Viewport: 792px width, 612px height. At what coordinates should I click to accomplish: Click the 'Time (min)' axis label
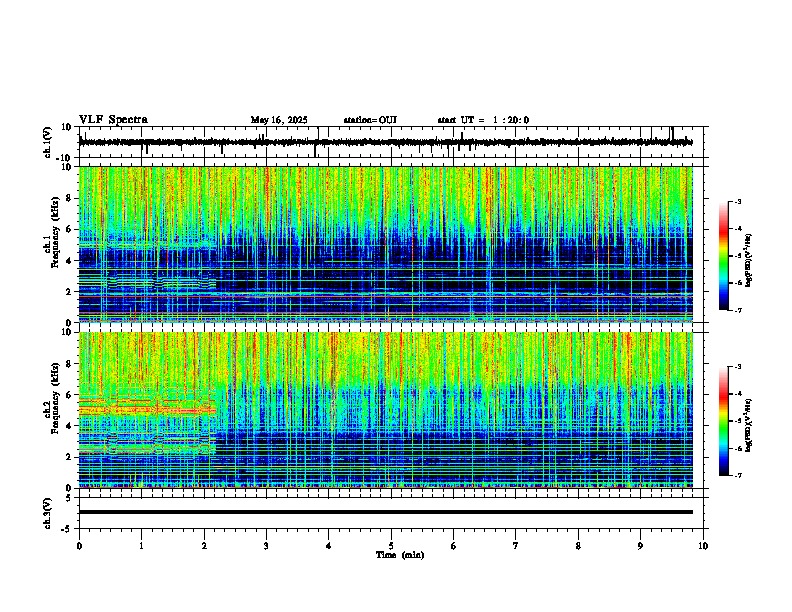400,555
